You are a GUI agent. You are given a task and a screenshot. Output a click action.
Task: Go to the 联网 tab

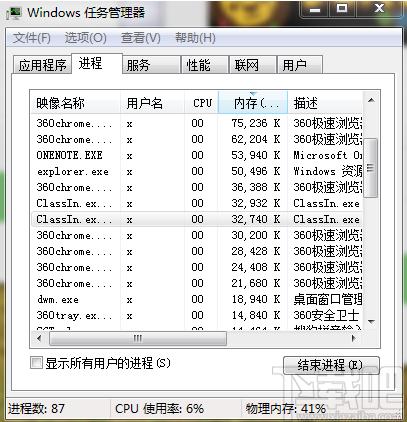click(x=253, y=65)
